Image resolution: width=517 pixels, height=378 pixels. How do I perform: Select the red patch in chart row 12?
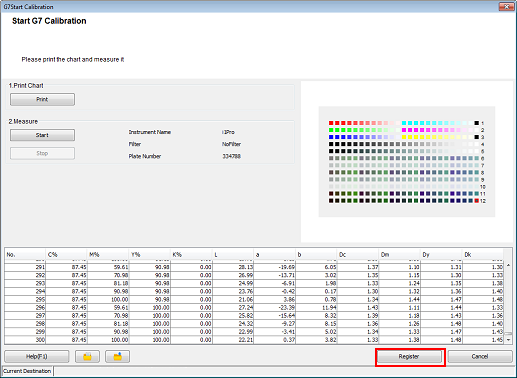coord(477,201)
